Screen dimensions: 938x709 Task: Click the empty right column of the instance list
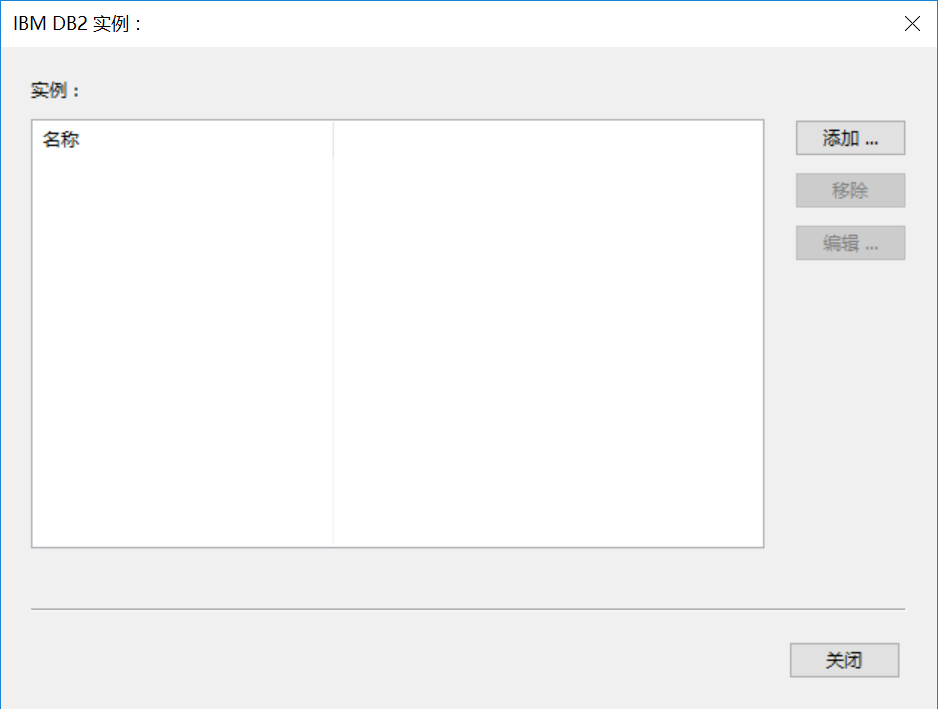(548, 352)
